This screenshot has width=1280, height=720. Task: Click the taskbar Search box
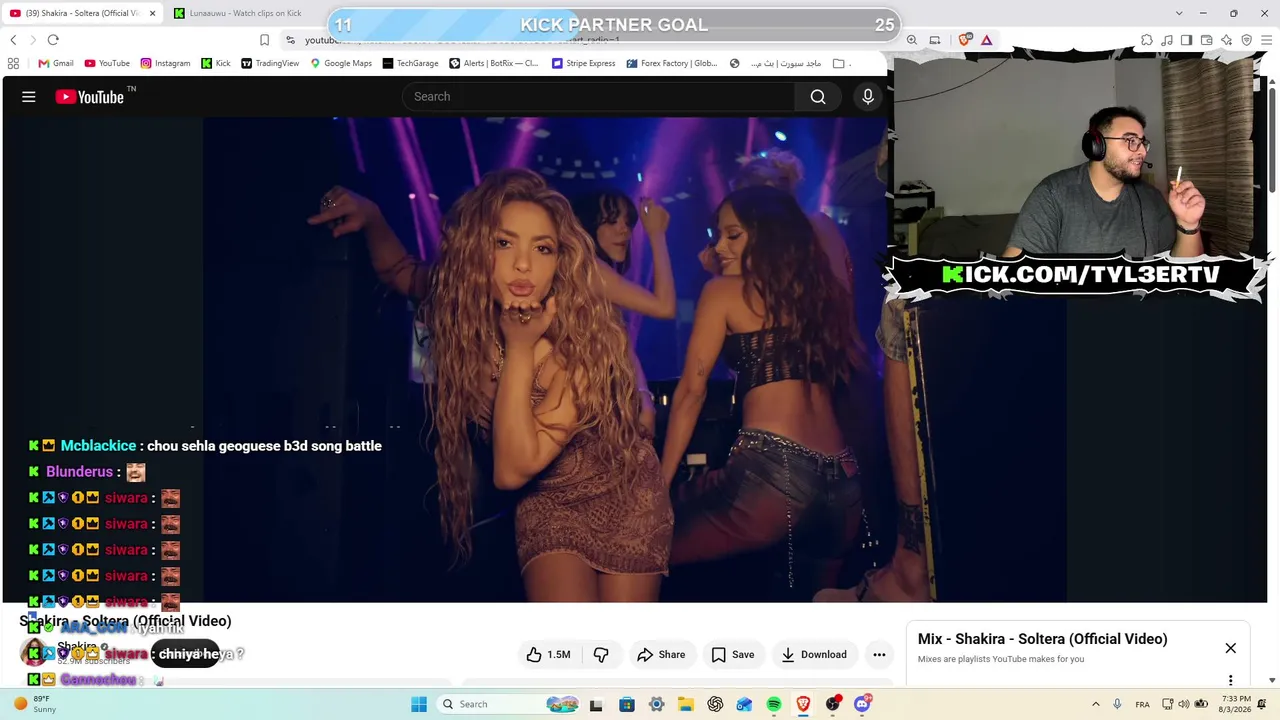click(x=510, y=704)
